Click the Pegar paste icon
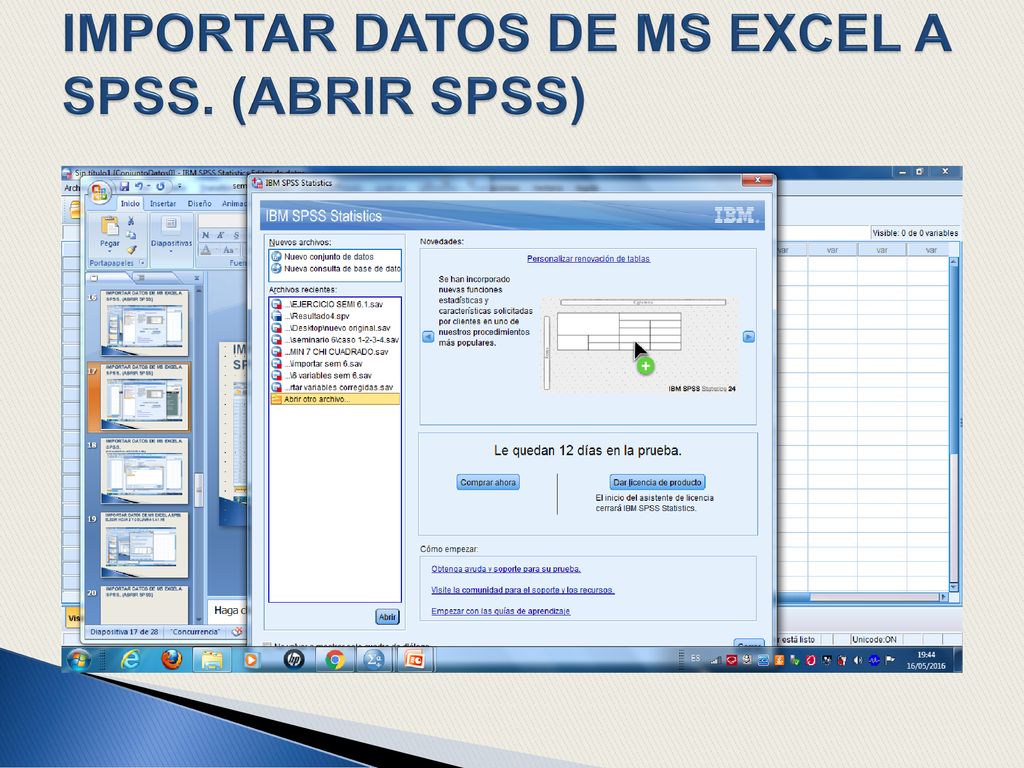The height and width of the screenshot is (768, 1024). tap(109, 226)
